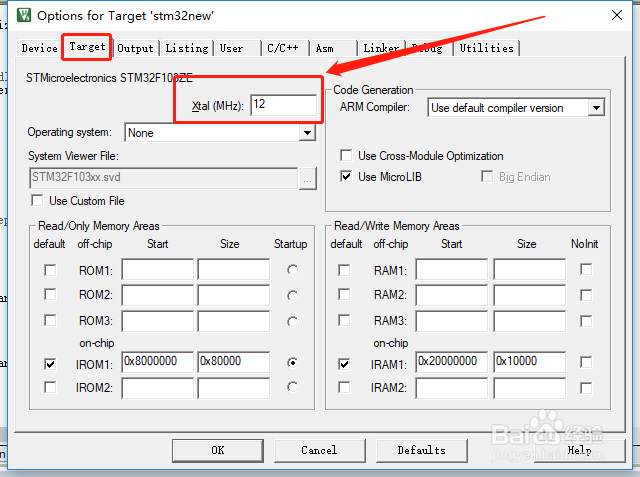Click the Defaults button
The image size is (640, 477).
coord(422,450)
